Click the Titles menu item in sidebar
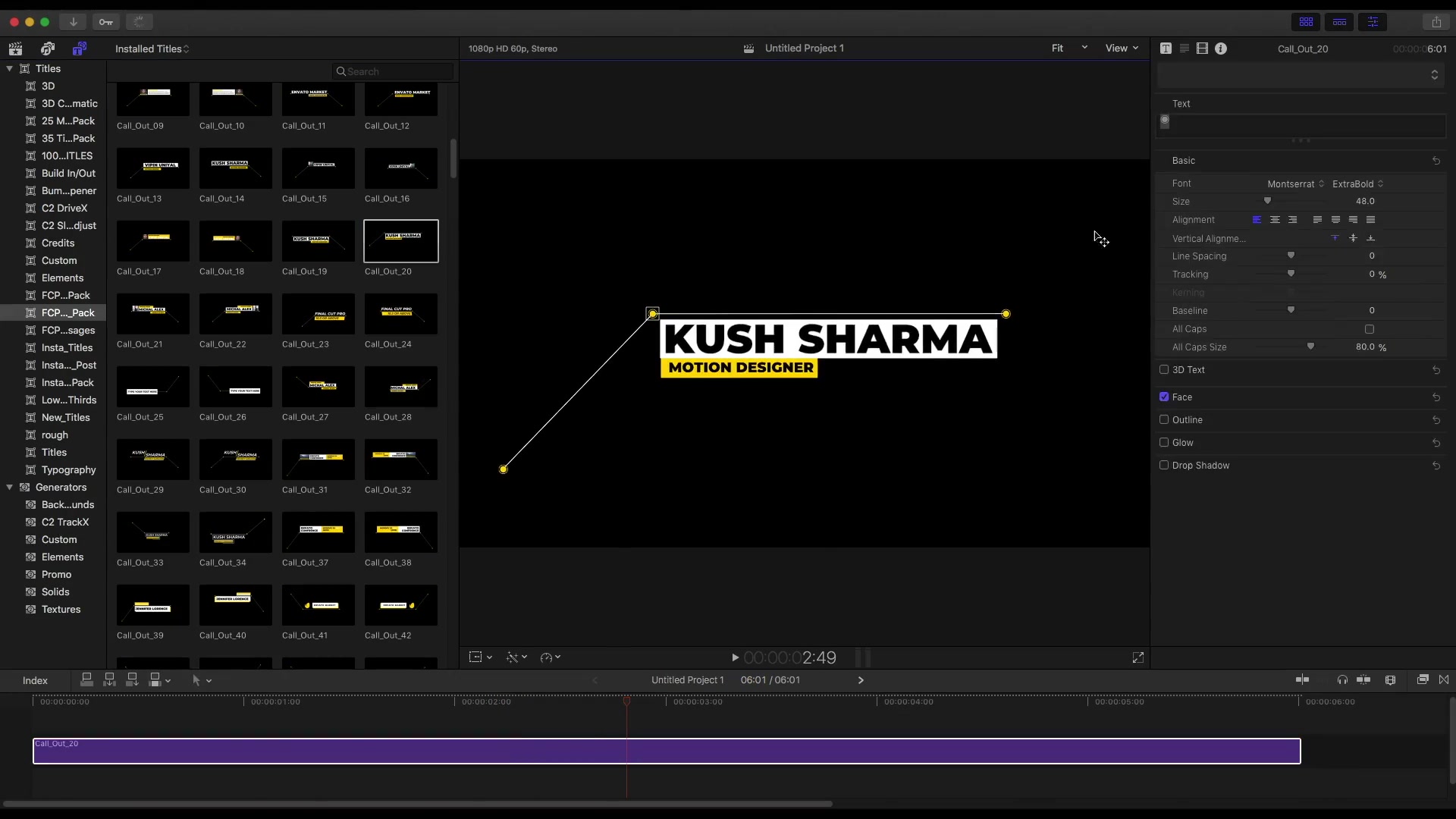The height and width of the screenshot is (819, 1456). (47, 68)
